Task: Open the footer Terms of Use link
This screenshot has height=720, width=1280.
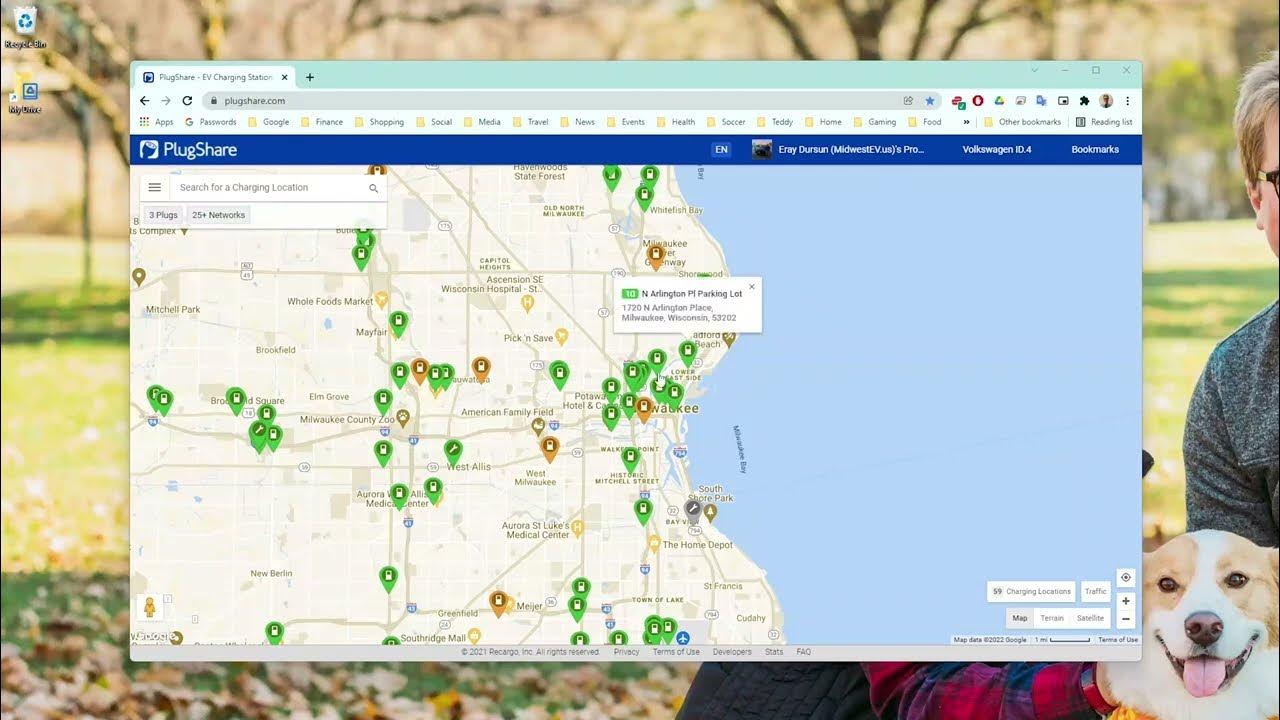Action: 676,652
